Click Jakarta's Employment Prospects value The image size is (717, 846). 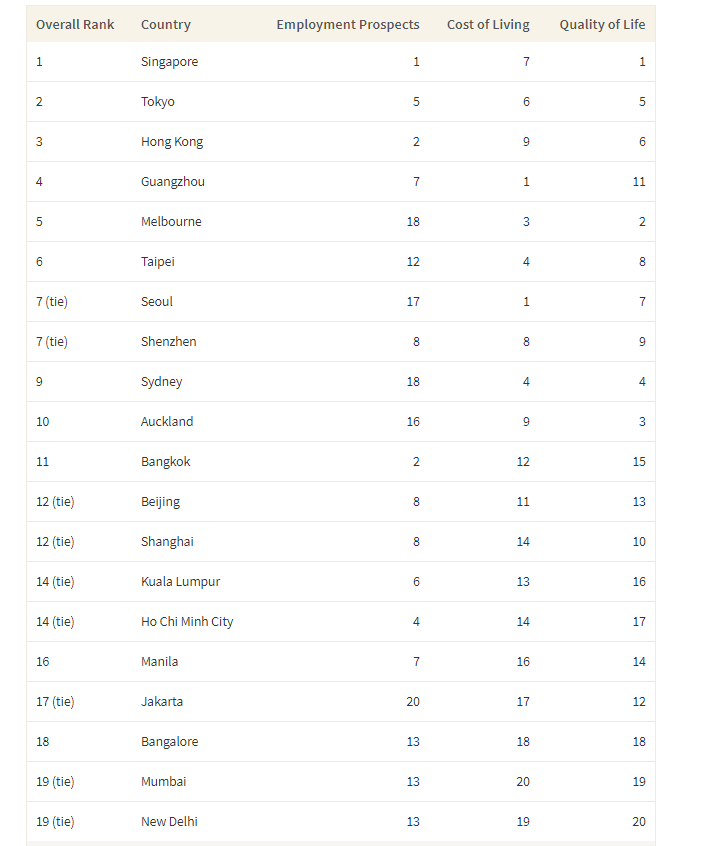pyautogui.click(x=413, y=702)
